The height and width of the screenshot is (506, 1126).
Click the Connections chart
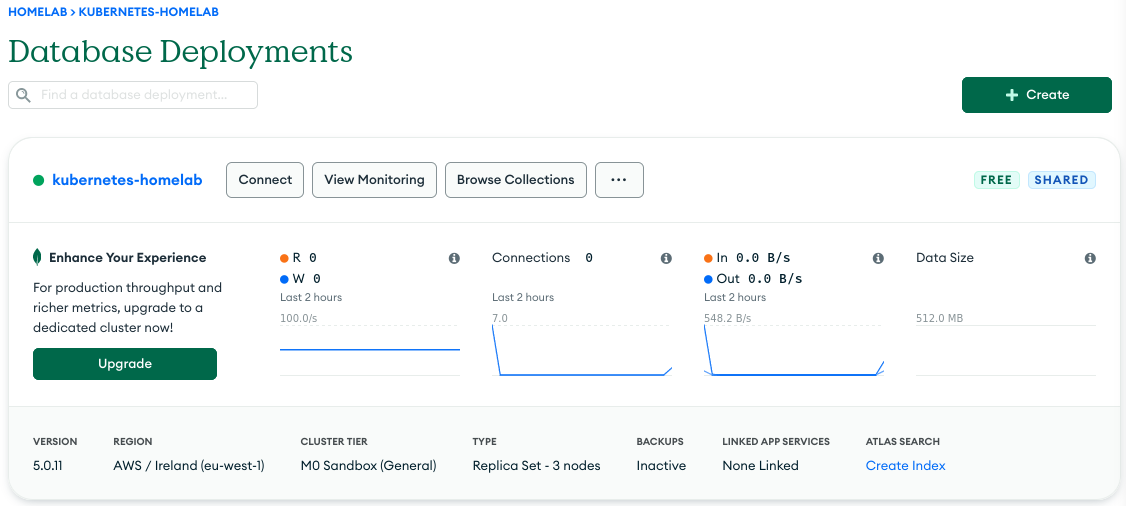[x=581, y=350]
